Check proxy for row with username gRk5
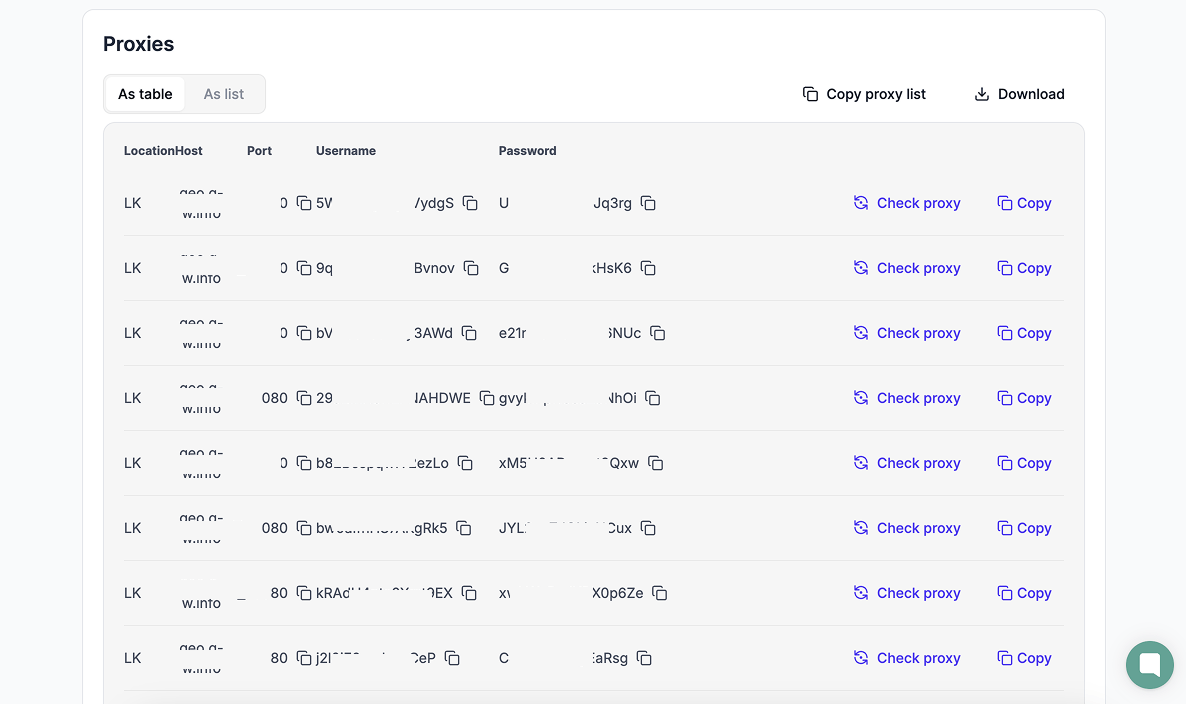 907,529
